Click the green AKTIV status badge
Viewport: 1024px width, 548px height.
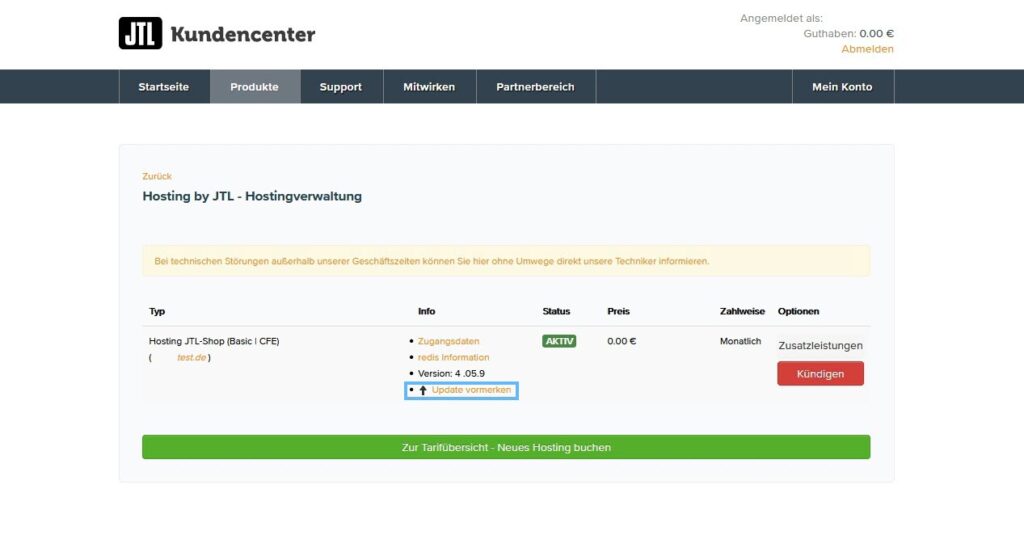click(x=559, y=341)
